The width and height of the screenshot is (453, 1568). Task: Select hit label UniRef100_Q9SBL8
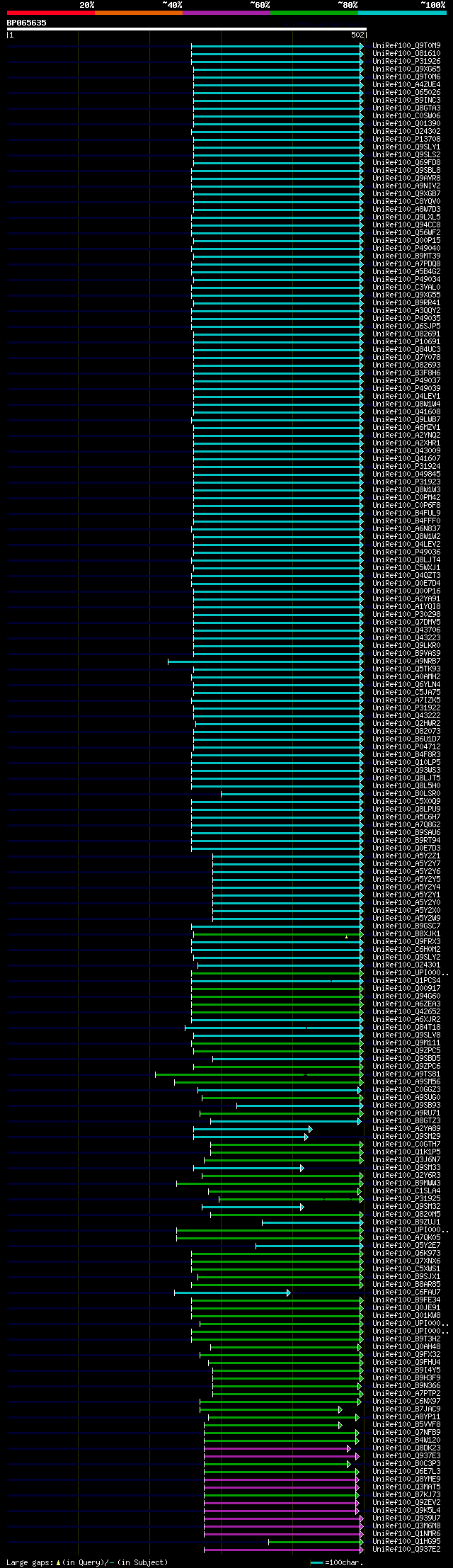(x=406, y=170)
